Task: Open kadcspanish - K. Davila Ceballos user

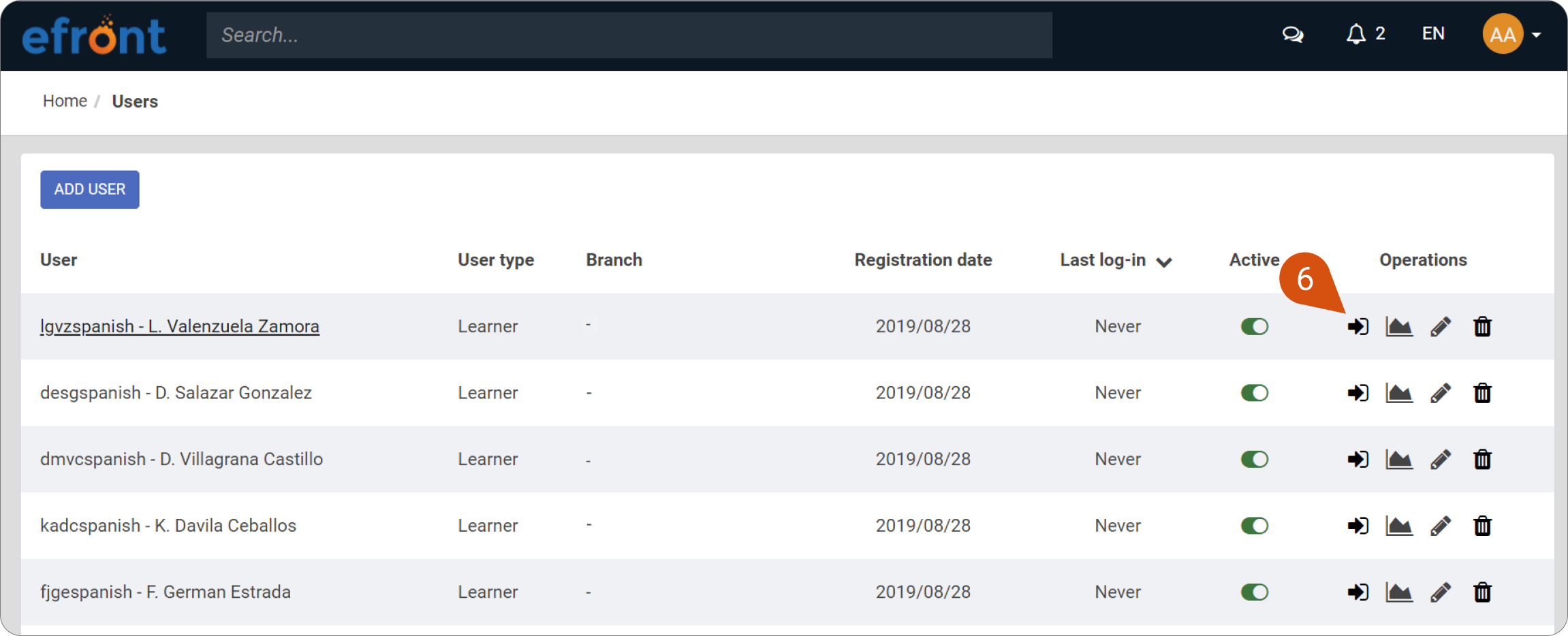Action: 168,526
